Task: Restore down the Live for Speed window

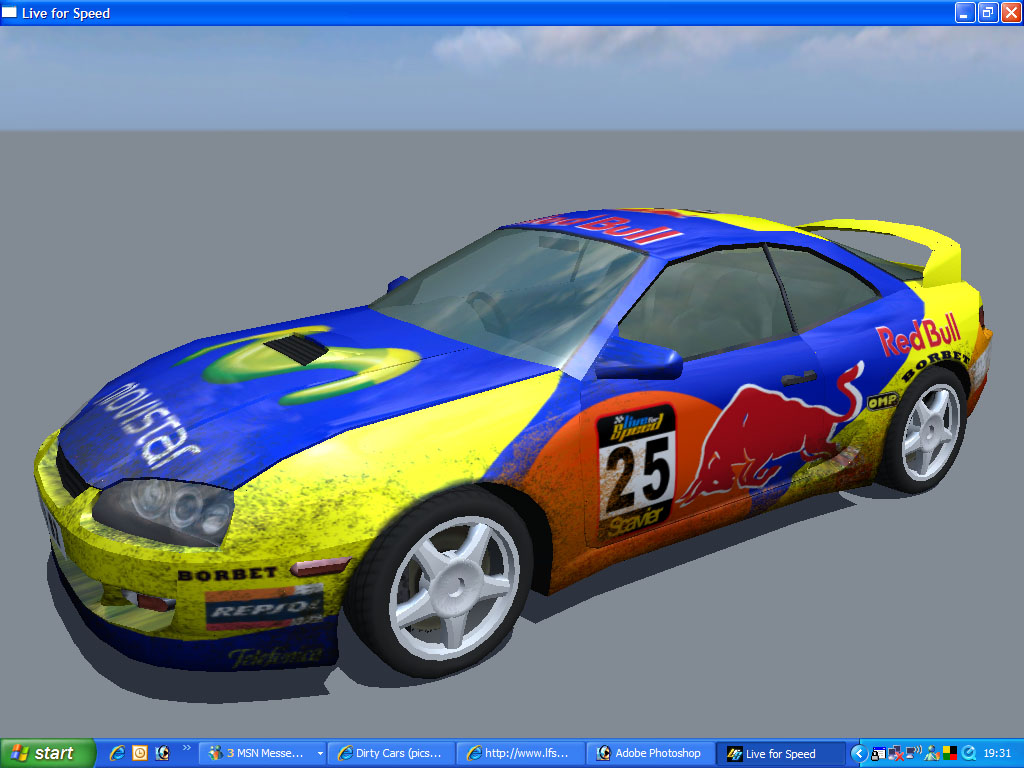Action: [987, 12]
